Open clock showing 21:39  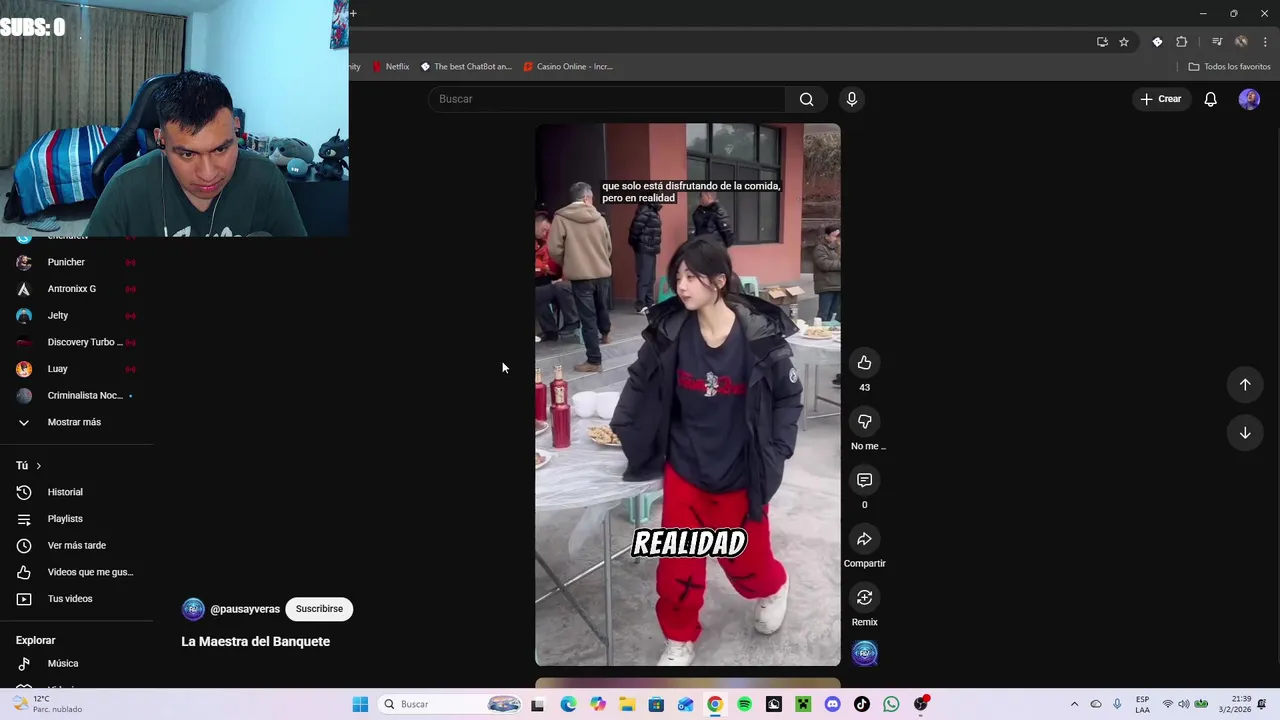pyautogui.click(x=1235, y=704)
